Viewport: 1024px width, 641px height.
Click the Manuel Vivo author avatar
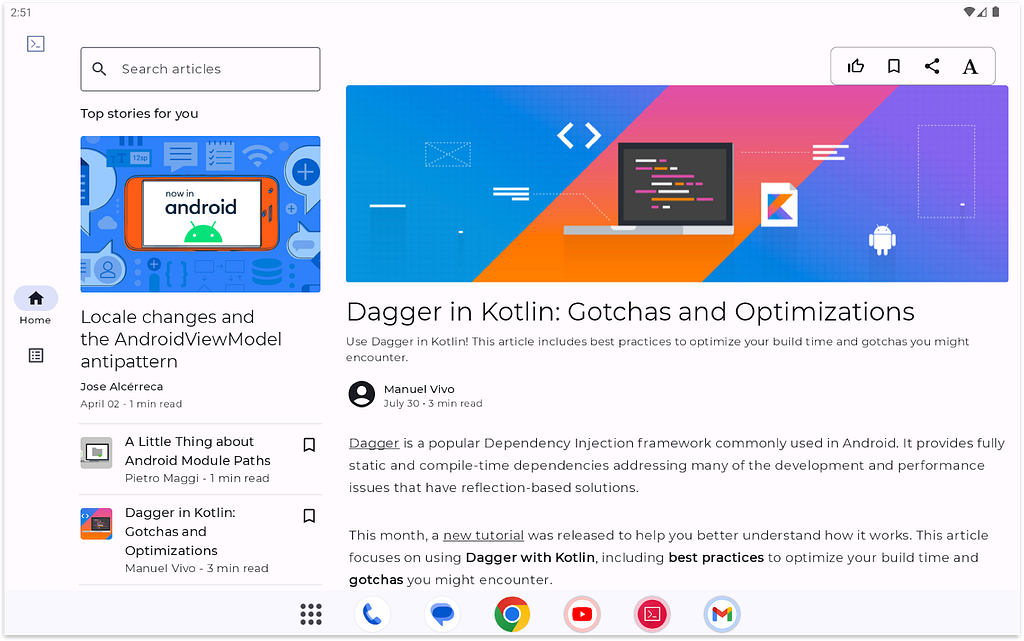[x=362, y=394]
